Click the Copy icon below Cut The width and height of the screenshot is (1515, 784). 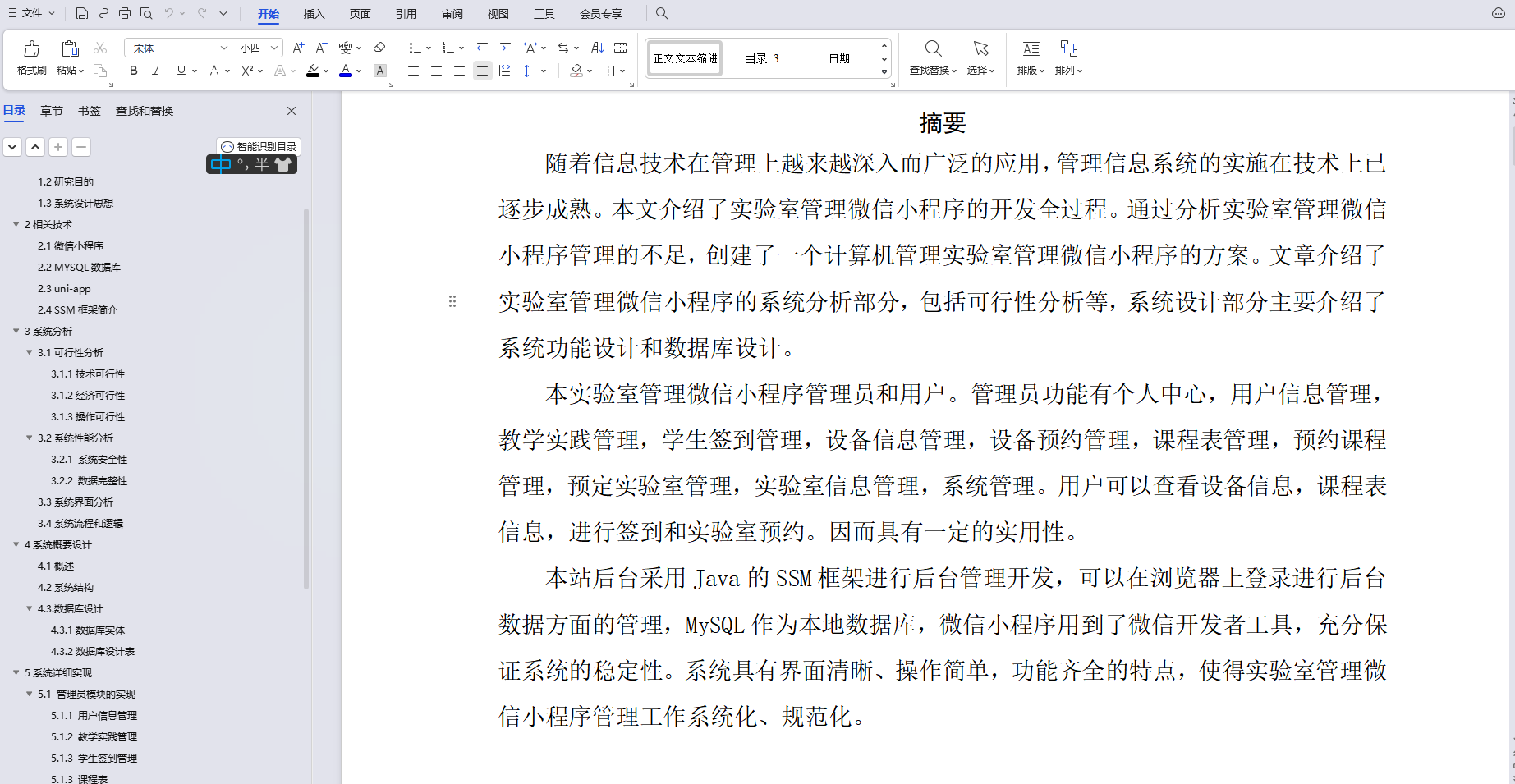(x=100, y=71)
